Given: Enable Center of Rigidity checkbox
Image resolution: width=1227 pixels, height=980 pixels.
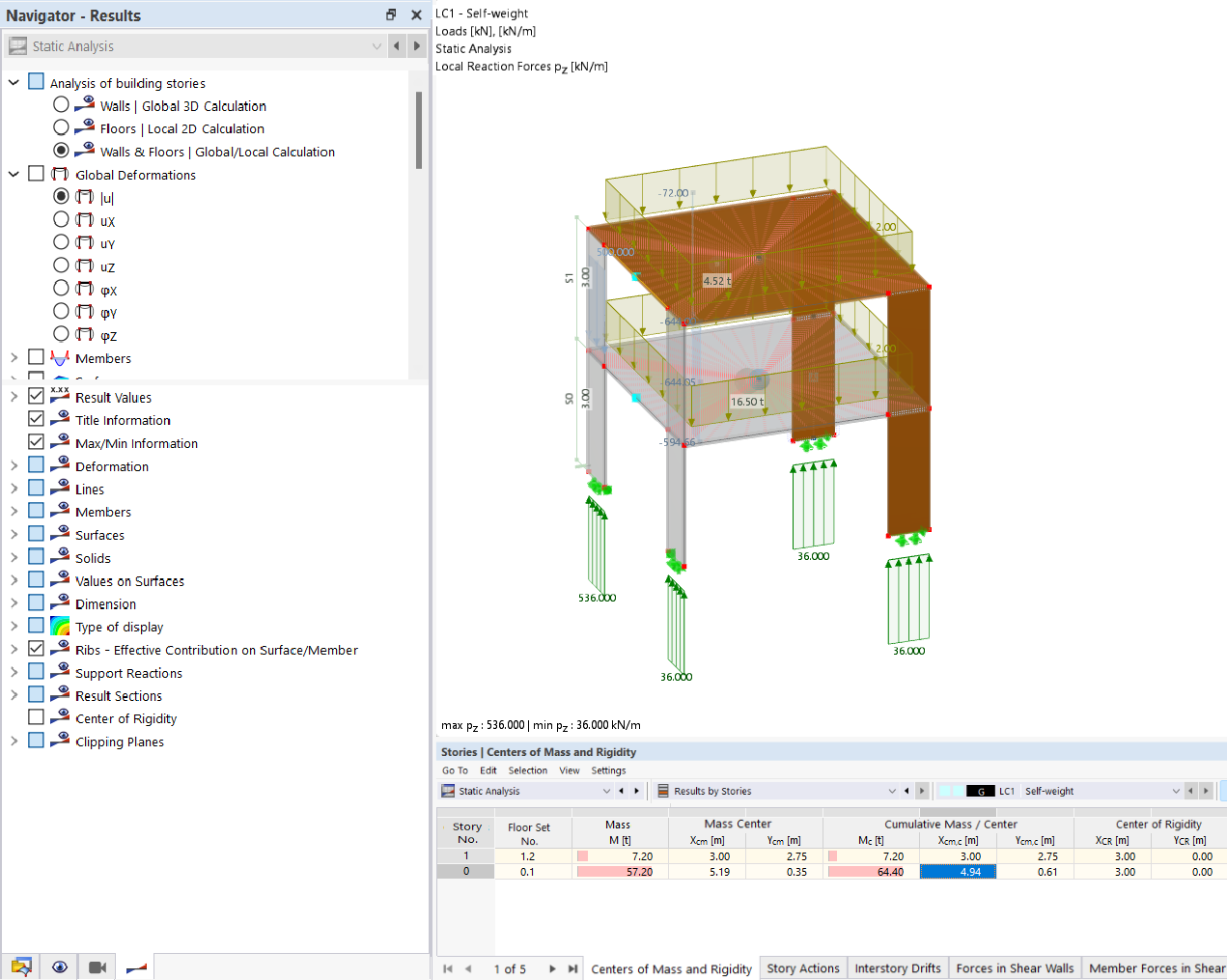Looking at the screenshot, I should coord(36,717).
